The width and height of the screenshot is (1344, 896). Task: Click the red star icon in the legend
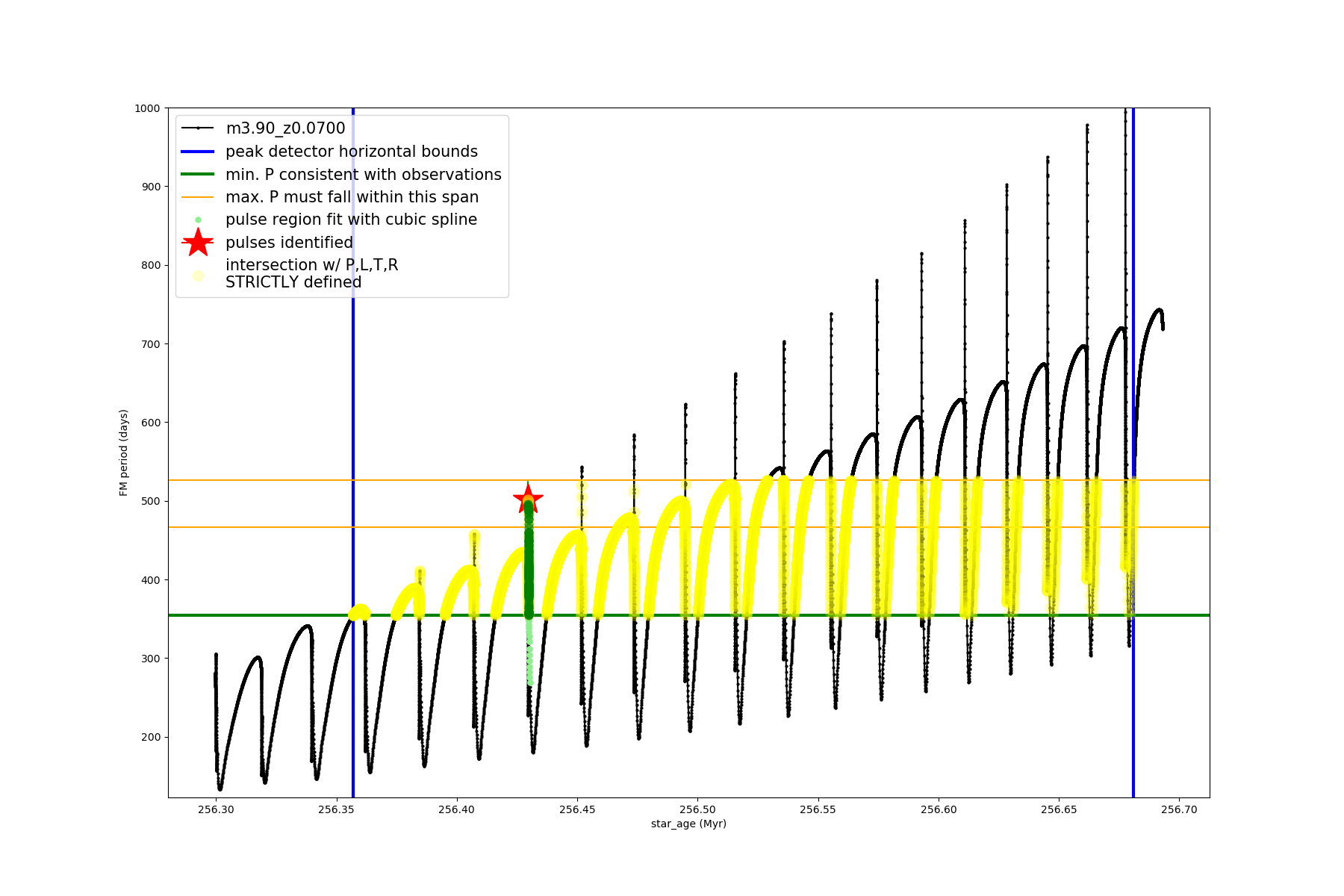[198, 243]
